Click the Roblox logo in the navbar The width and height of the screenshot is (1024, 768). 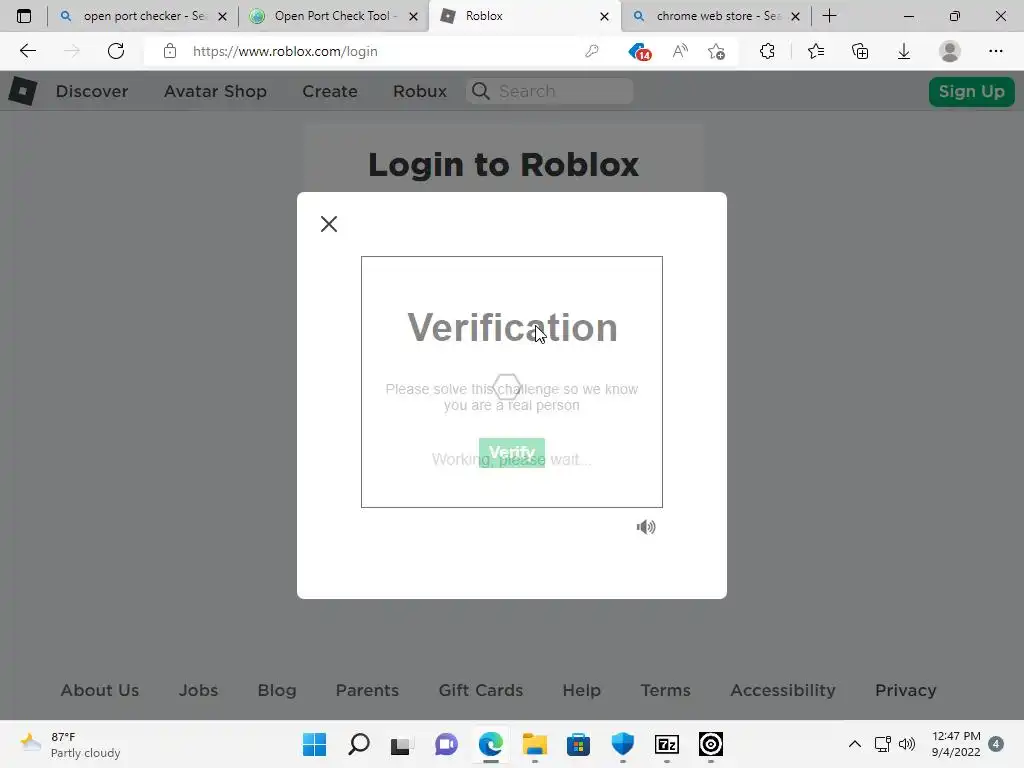(23, 91)
